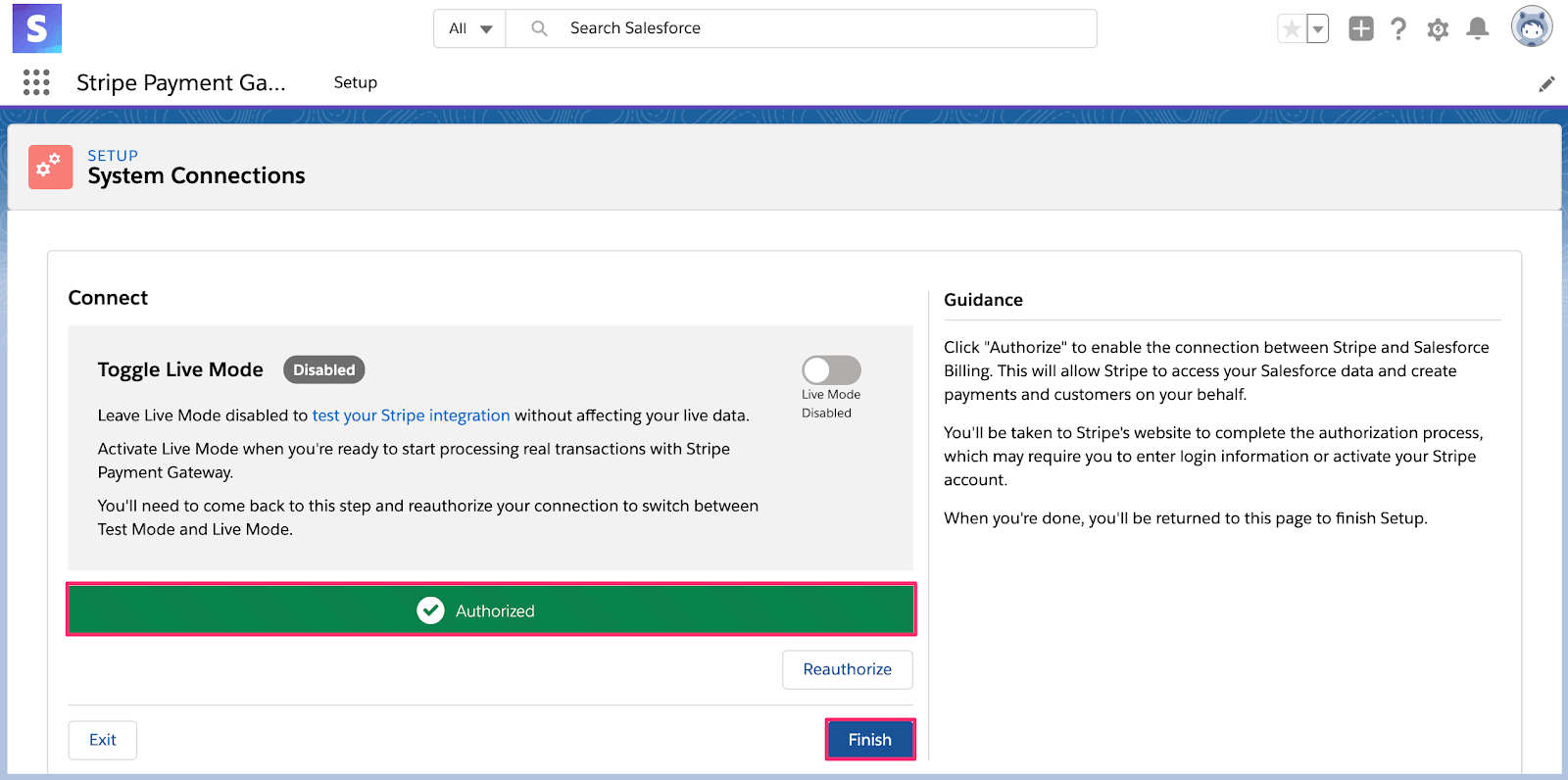Click the System Connections title

click(x=196, y=175)
